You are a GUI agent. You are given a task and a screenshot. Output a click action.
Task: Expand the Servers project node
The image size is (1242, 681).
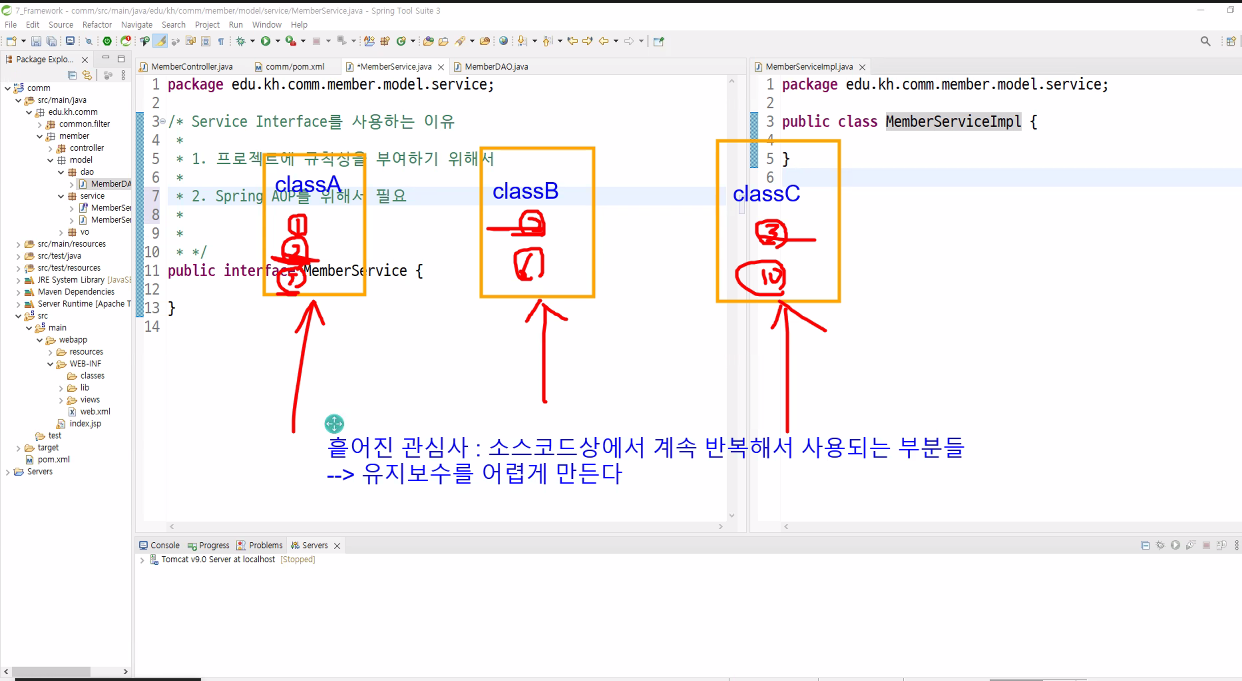[x=7, y=472]
